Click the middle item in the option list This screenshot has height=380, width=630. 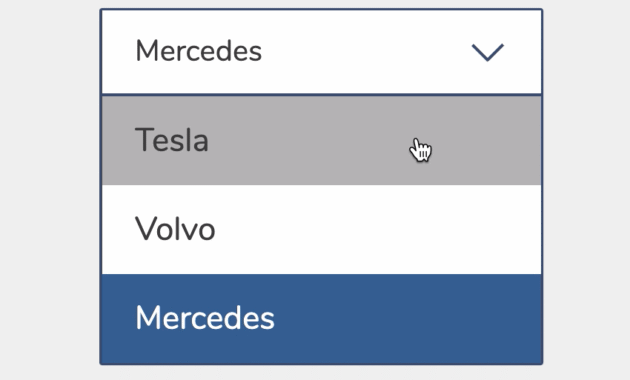[x=321, y=229]
